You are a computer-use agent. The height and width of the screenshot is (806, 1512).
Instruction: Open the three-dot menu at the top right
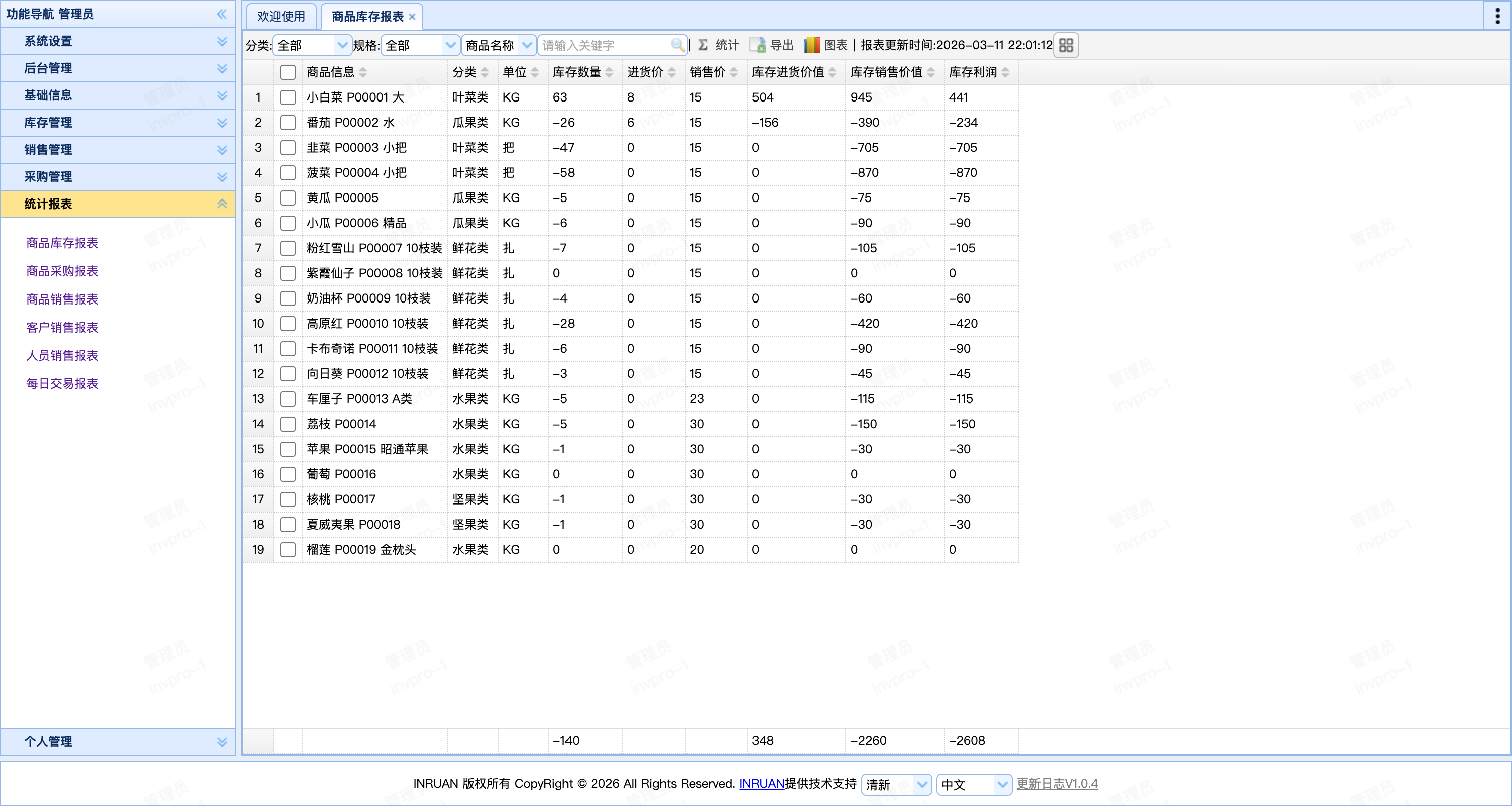[x=1497, y=16]
